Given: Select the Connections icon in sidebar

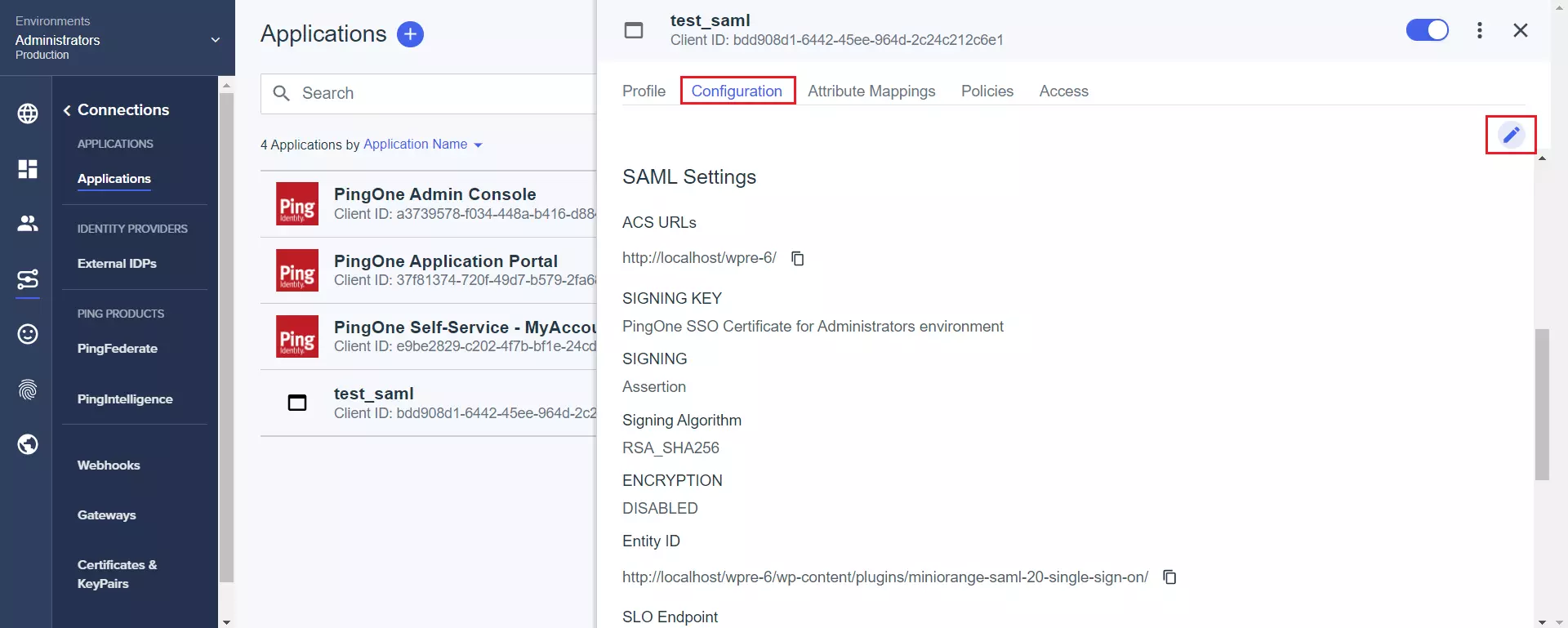Looking at the screenshot, I should tap(28, 280).
